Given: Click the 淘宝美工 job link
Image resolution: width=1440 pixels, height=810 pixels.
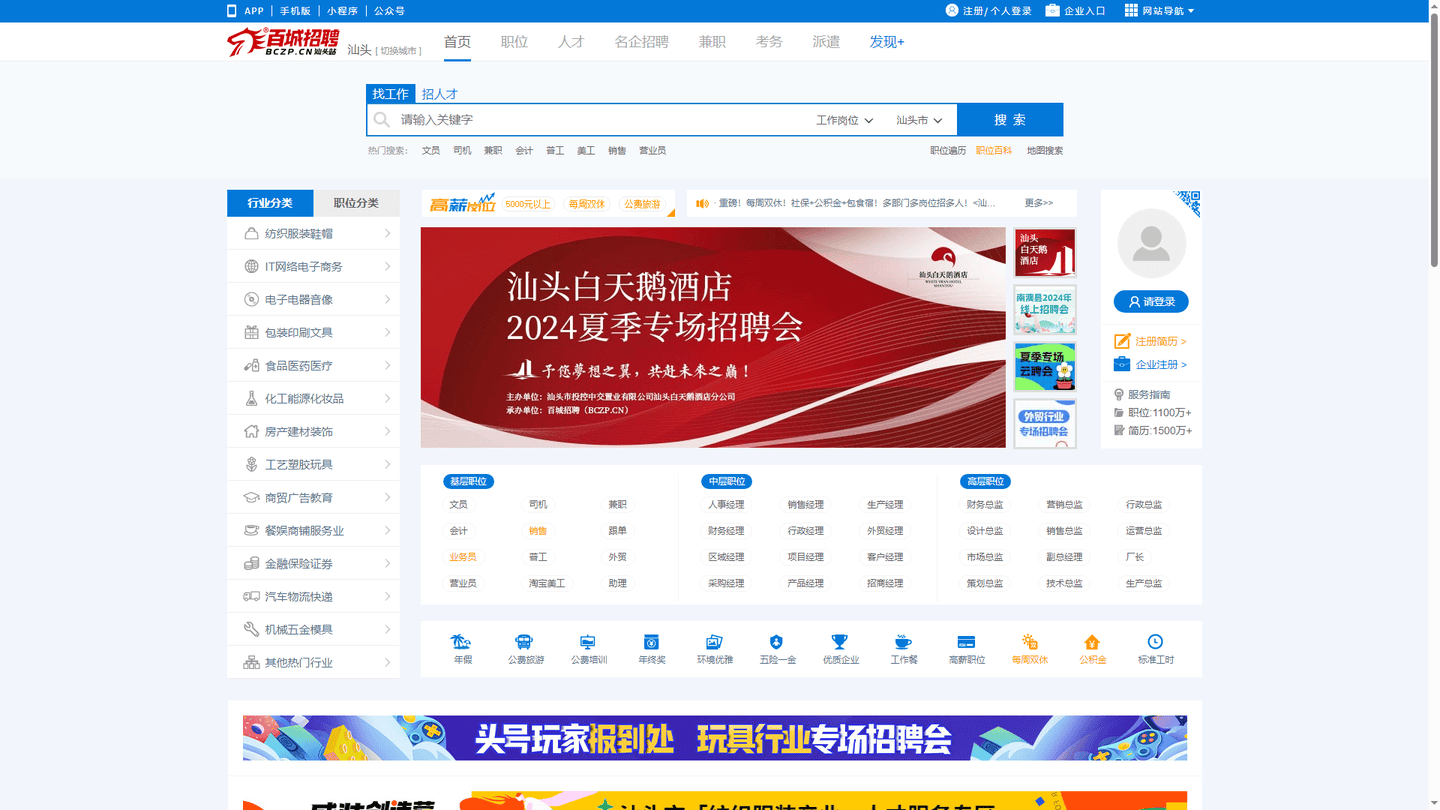Looking at the screenshot, I should pos(547,583).
